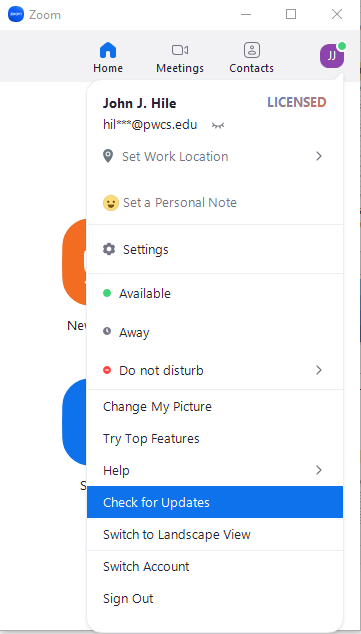This screenshot has height=634, width=361.
Task: Expand the Help submenu arrow
Action: (x=319, y=470)
